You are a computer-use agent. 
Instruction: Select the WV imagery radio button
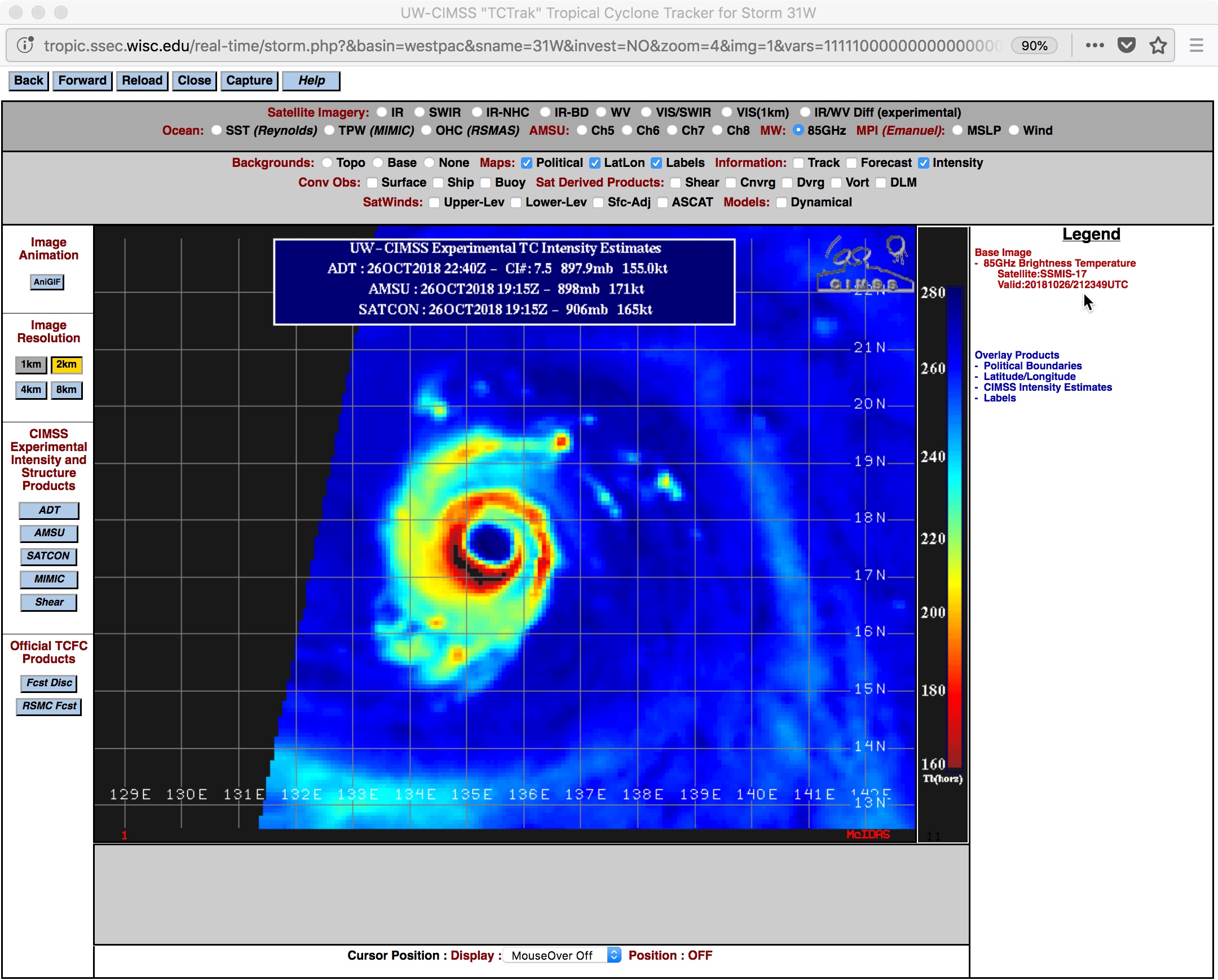pyautogui.click(x=601, y=112)
